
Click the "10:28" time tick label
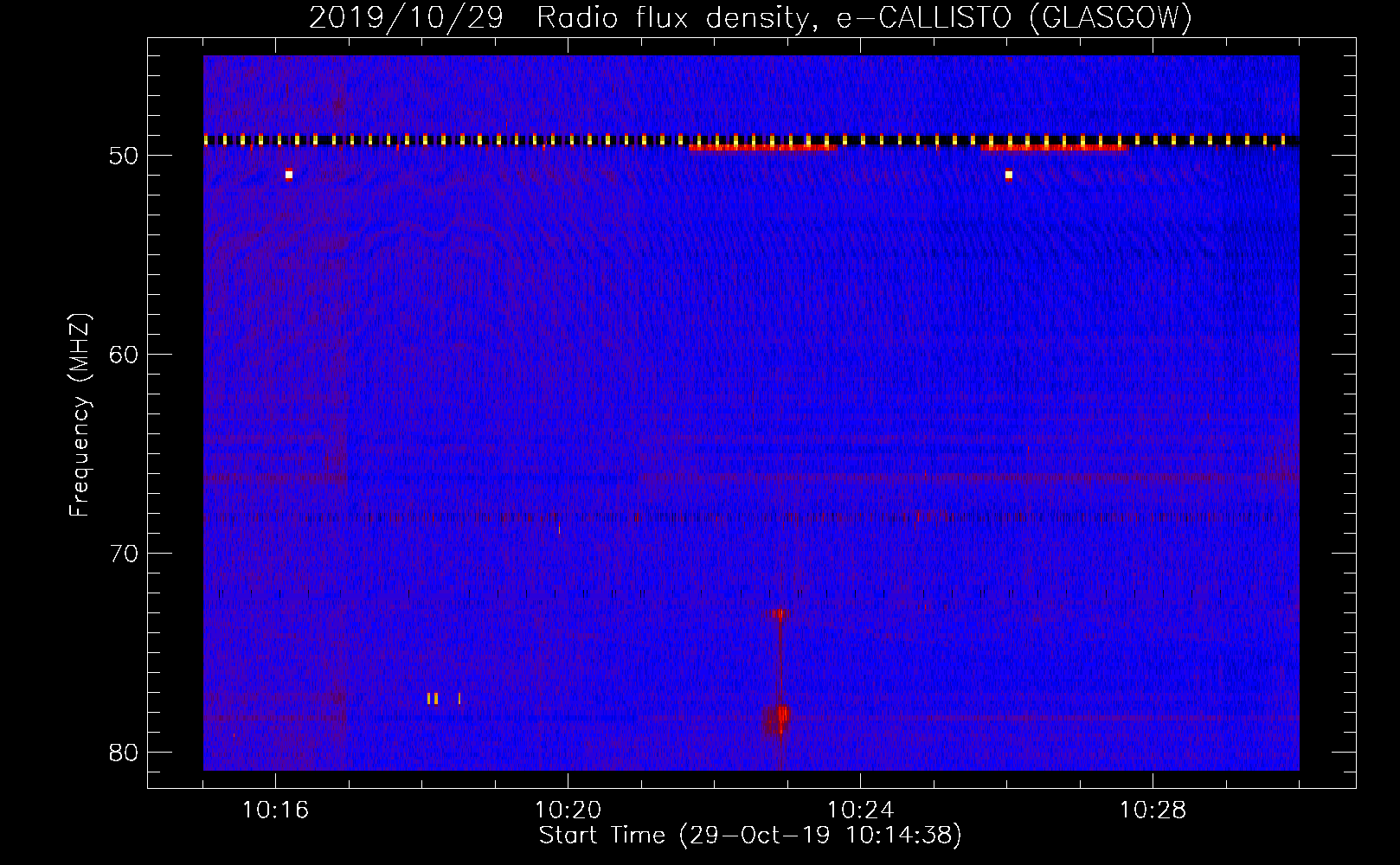click(1153, 811)
